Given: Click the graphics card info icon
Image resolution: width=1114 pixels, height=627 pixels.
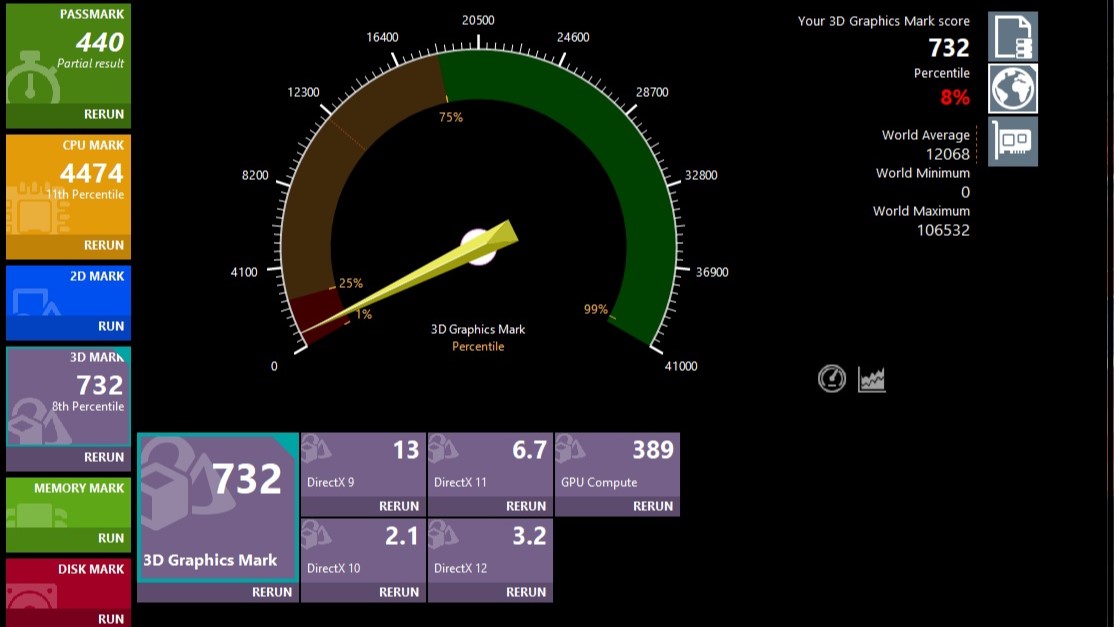Looking at the screenshot, I should point(1012,141).
